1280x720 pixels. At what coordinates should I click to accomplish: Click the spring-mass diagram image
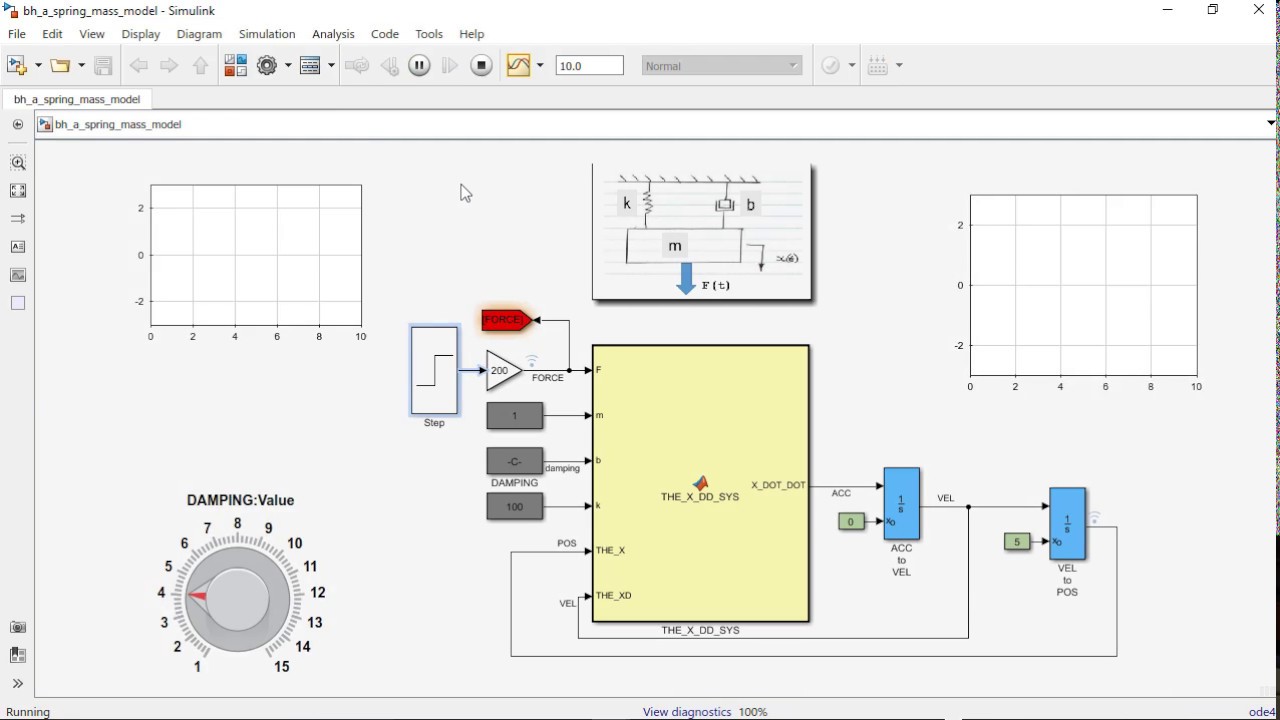click(702, 233)
